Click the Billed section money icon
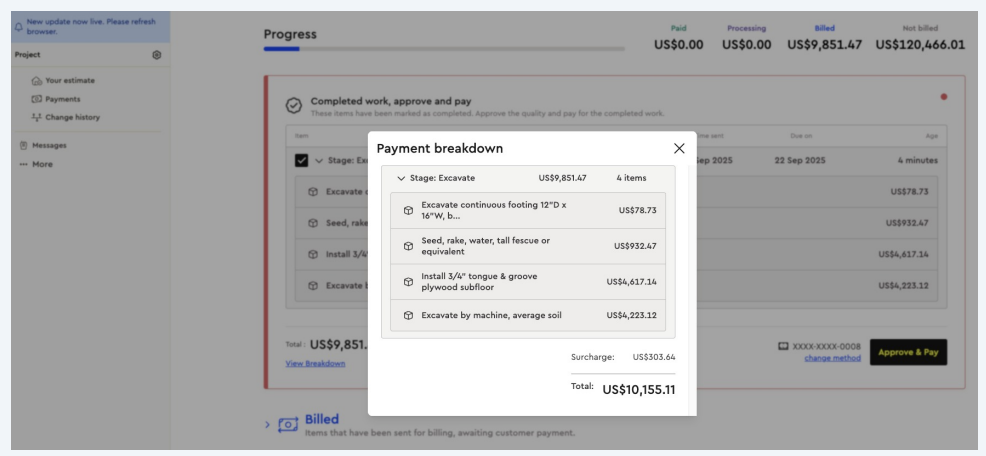This screenshot has width=986, height=456. (289, 425)
